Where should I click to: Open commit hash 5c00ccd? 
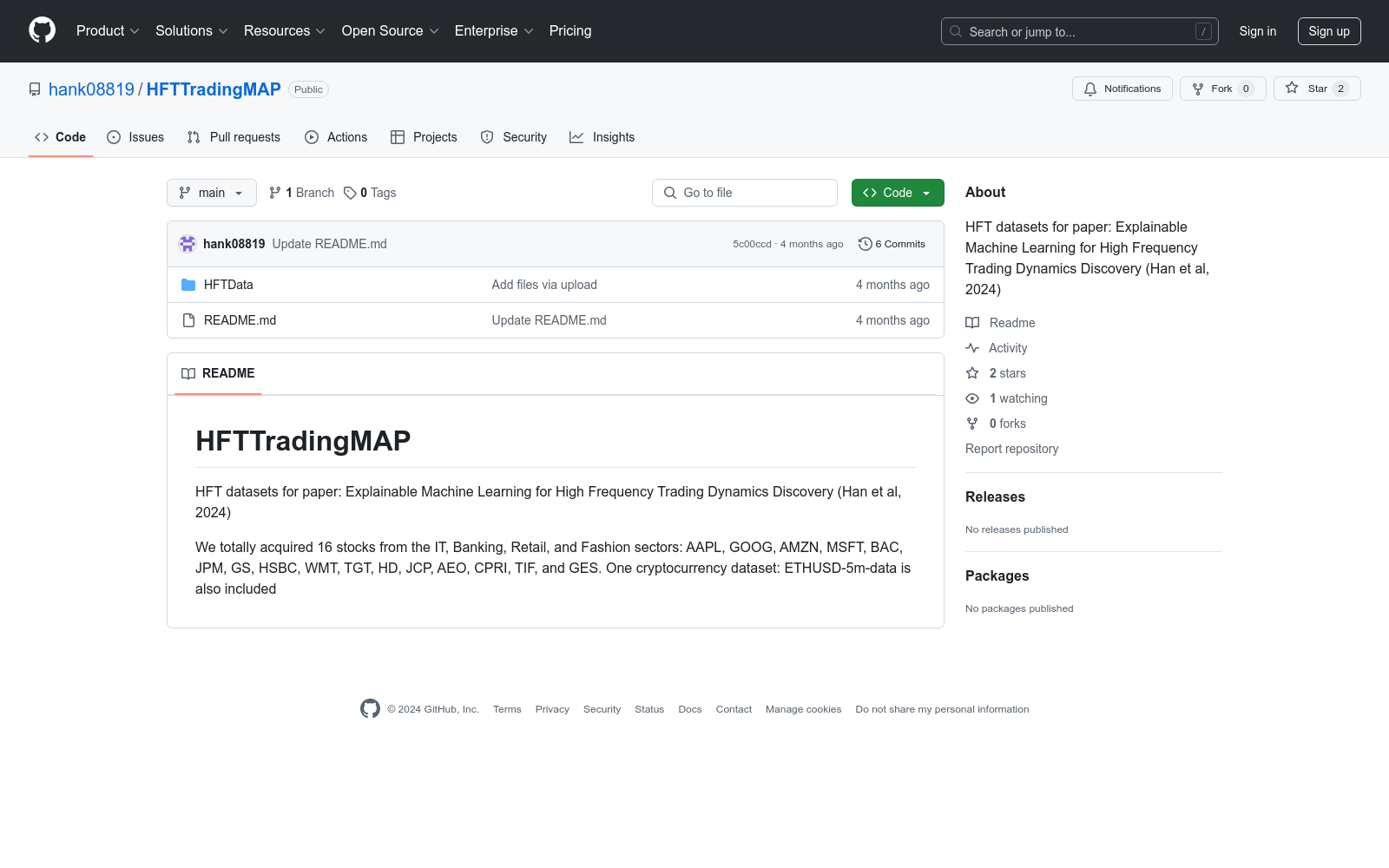(x=752, y=244)
